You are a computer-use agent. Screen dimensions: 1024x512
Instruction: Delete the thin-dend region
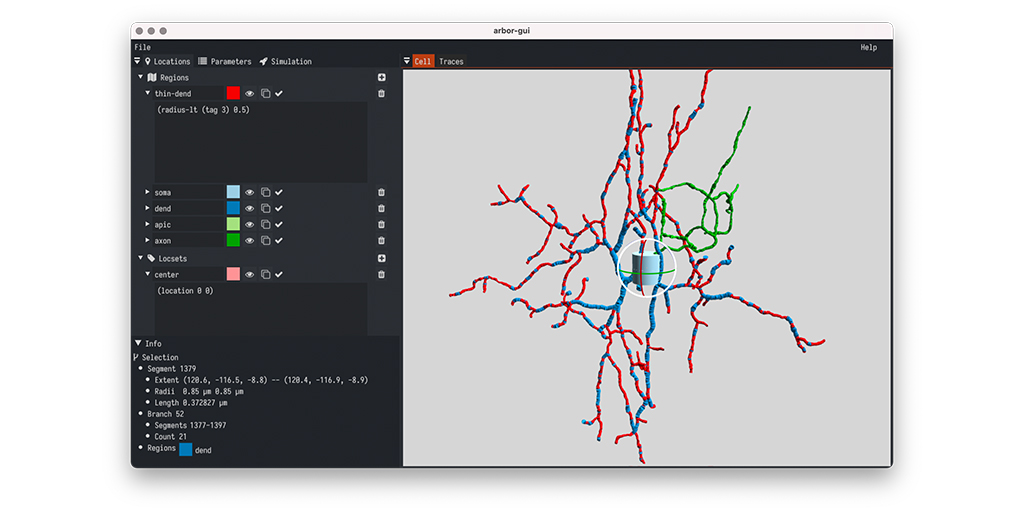pyautogui.click(x=381, y=93)
